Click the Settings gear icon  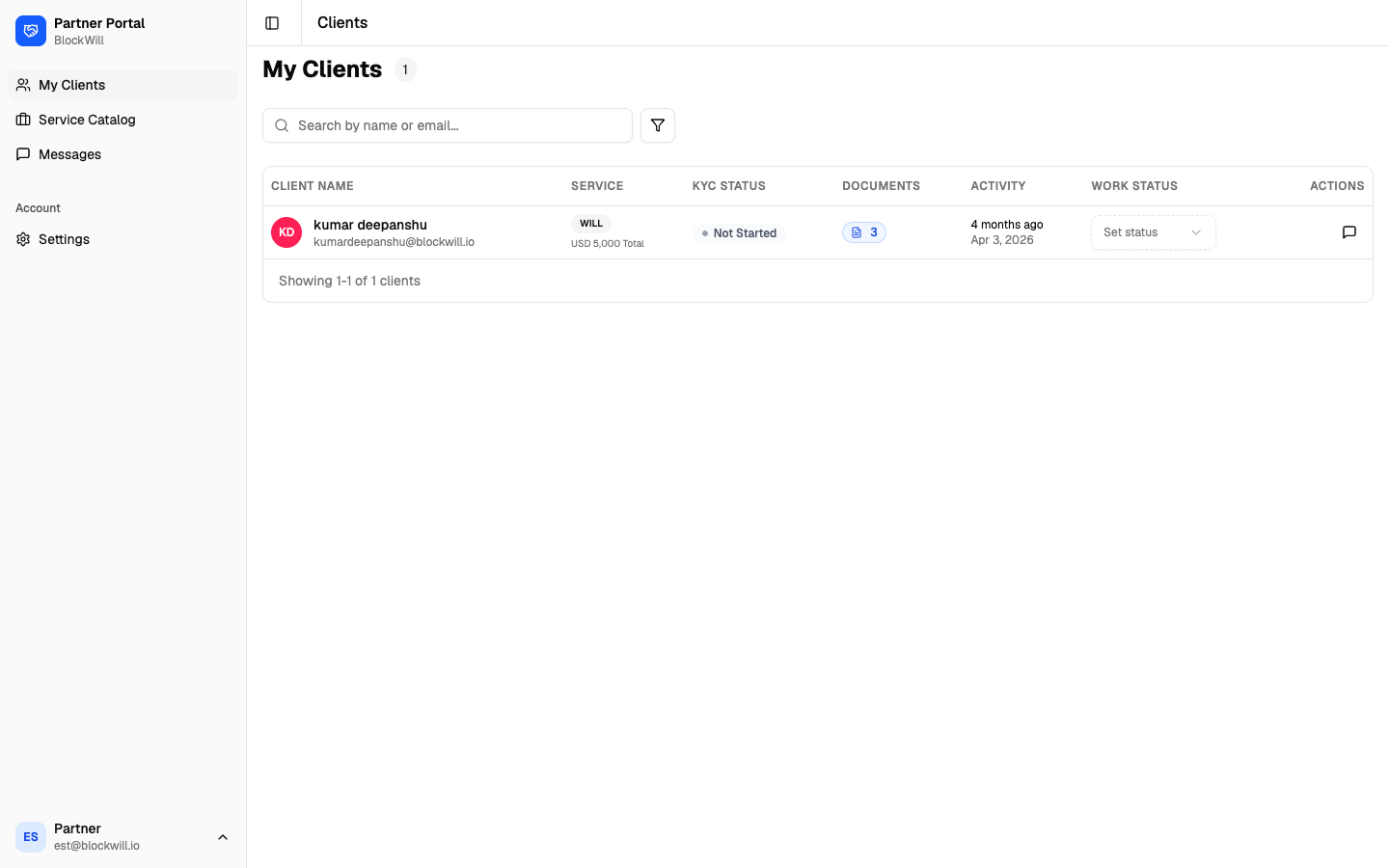pos(23,239)
